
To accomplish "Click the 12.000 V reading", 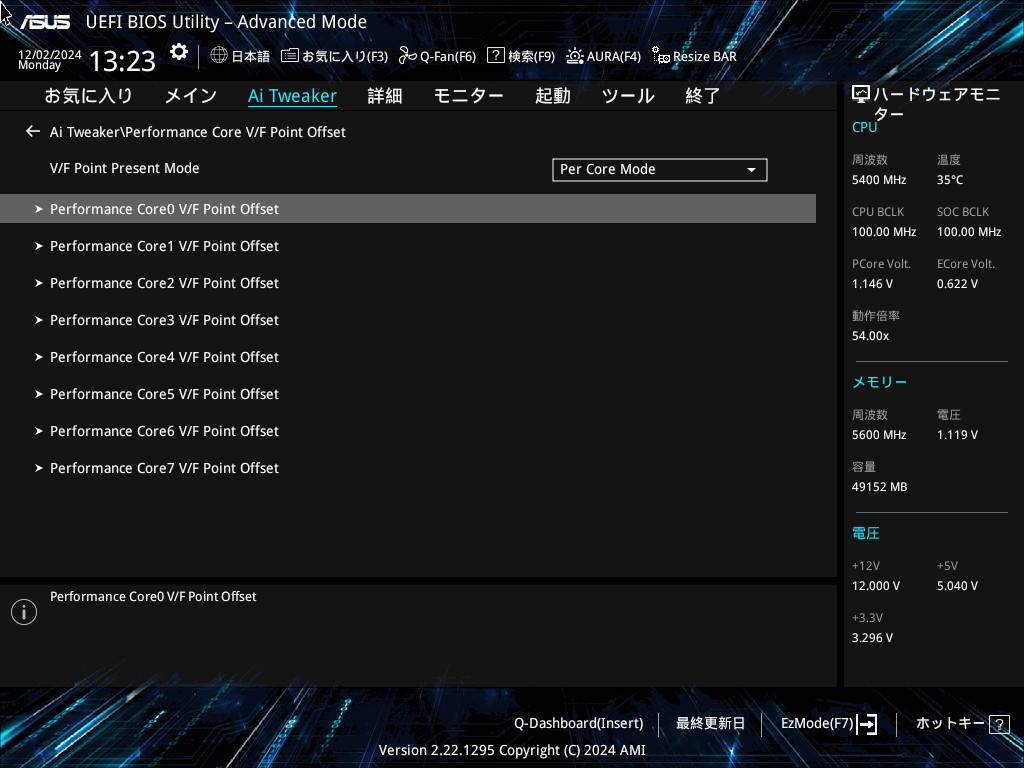I will 876,586.
